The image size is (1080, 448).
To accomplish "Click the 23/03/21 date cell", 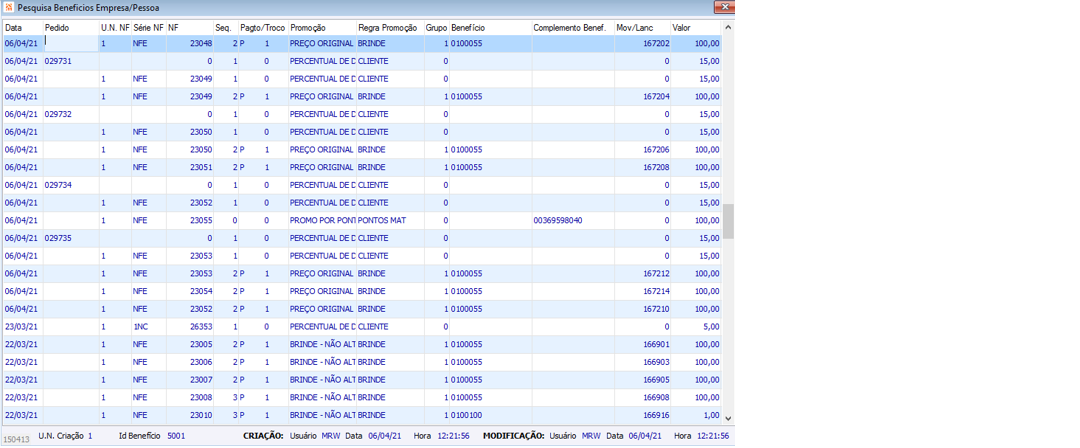I will (x=23, y=327).
